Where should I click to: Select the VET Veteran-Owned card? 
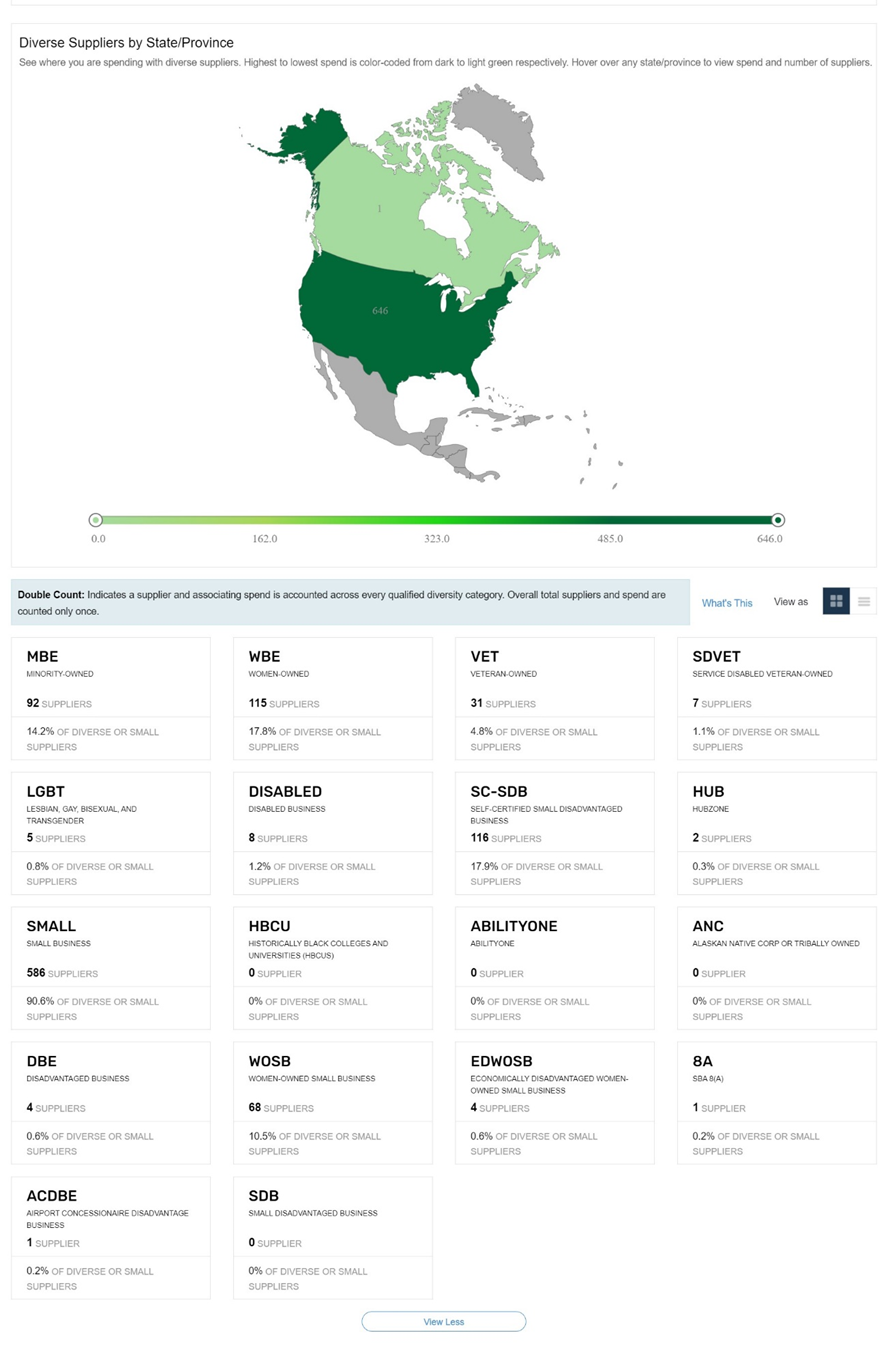[555, 698]
